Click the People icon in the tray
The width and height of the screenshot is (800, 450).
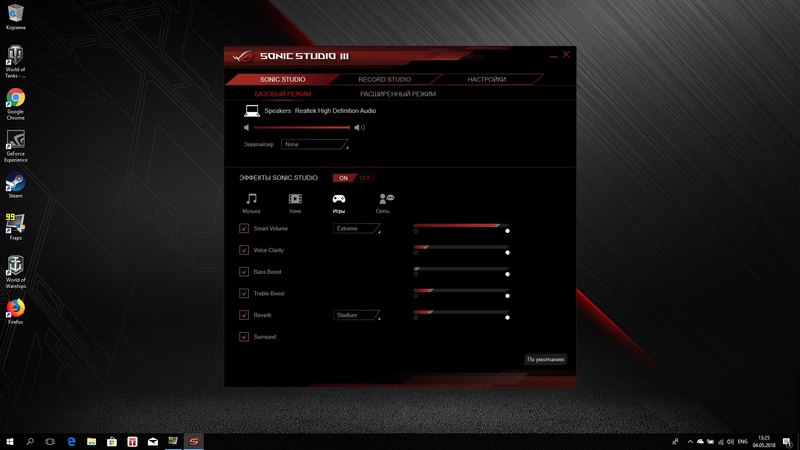[x=675, y=442]
